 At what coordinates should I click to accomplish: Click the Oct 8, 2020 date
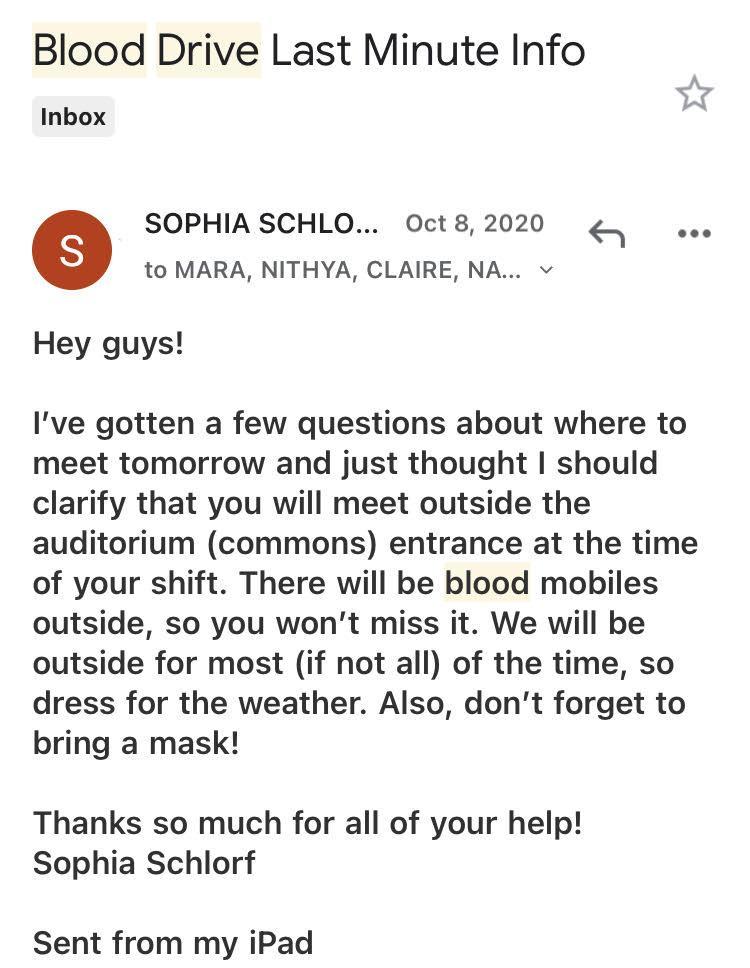tap(474, 224)
